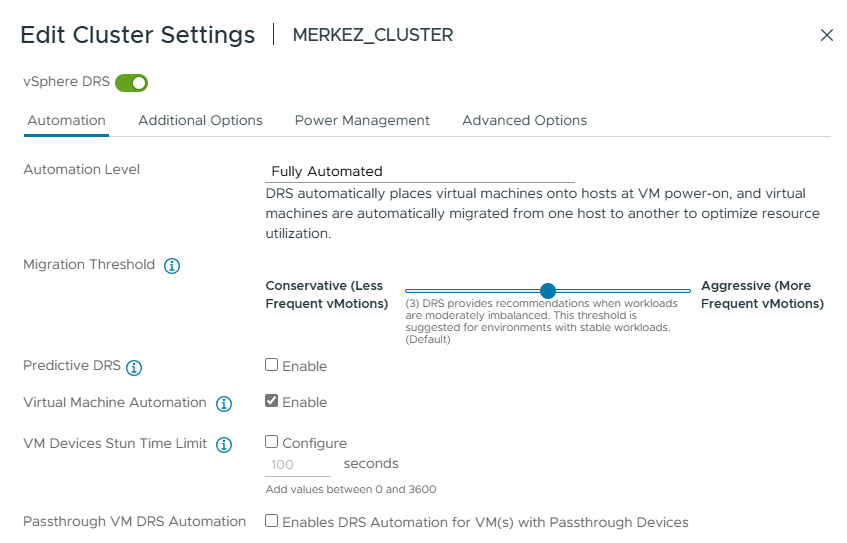
Task: Click the Migration Threshold info icon
Action: [x=172, y=266]
